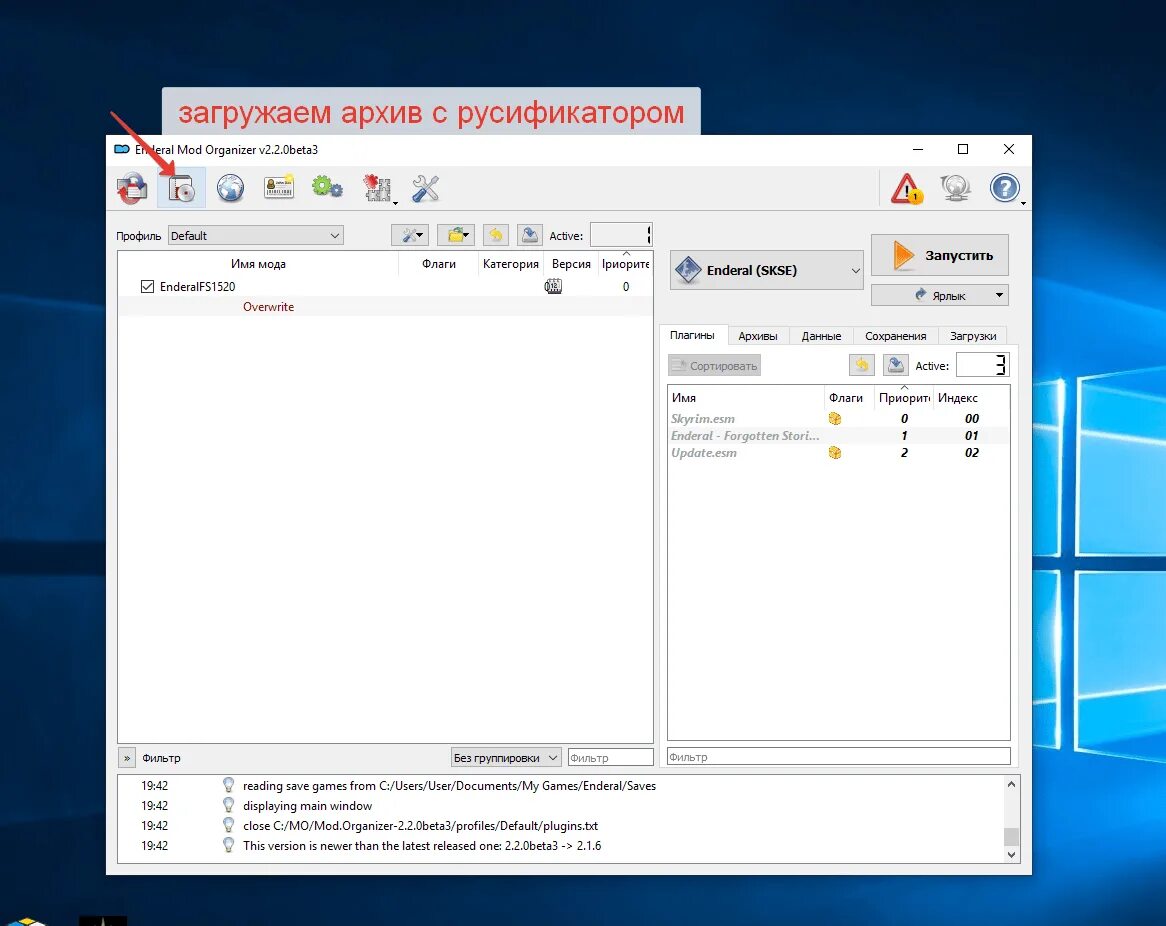Select the EnderalFS1520 mod name

tap(197, 286)
